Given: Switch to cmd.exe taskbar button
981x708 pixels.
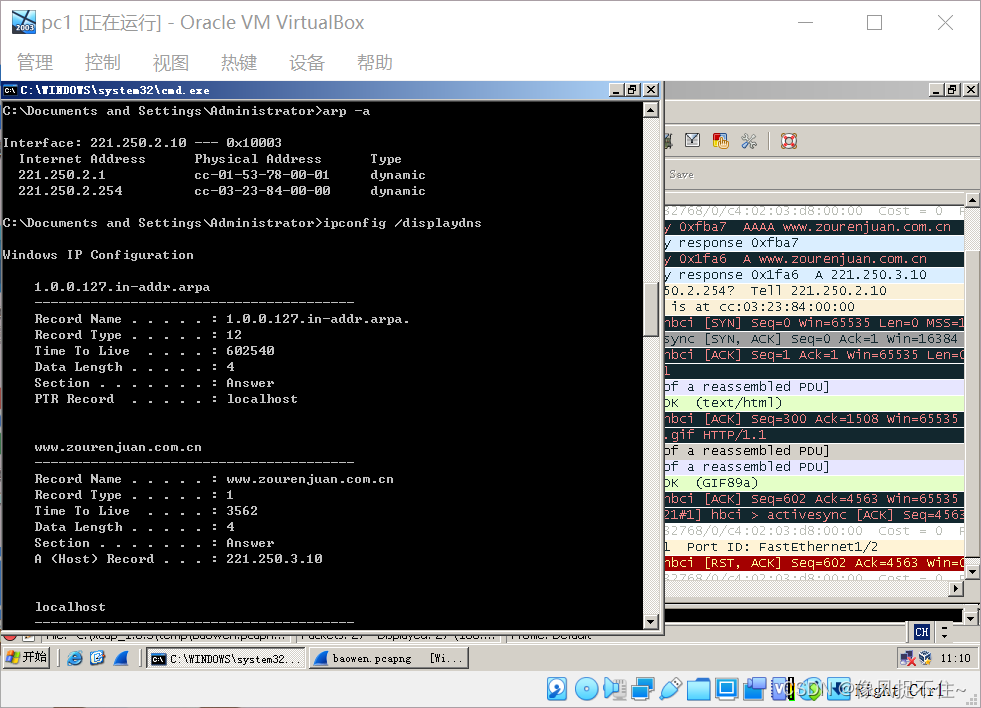Looking at the screenshot, I should pyautogui.click(x=226, y=659).
